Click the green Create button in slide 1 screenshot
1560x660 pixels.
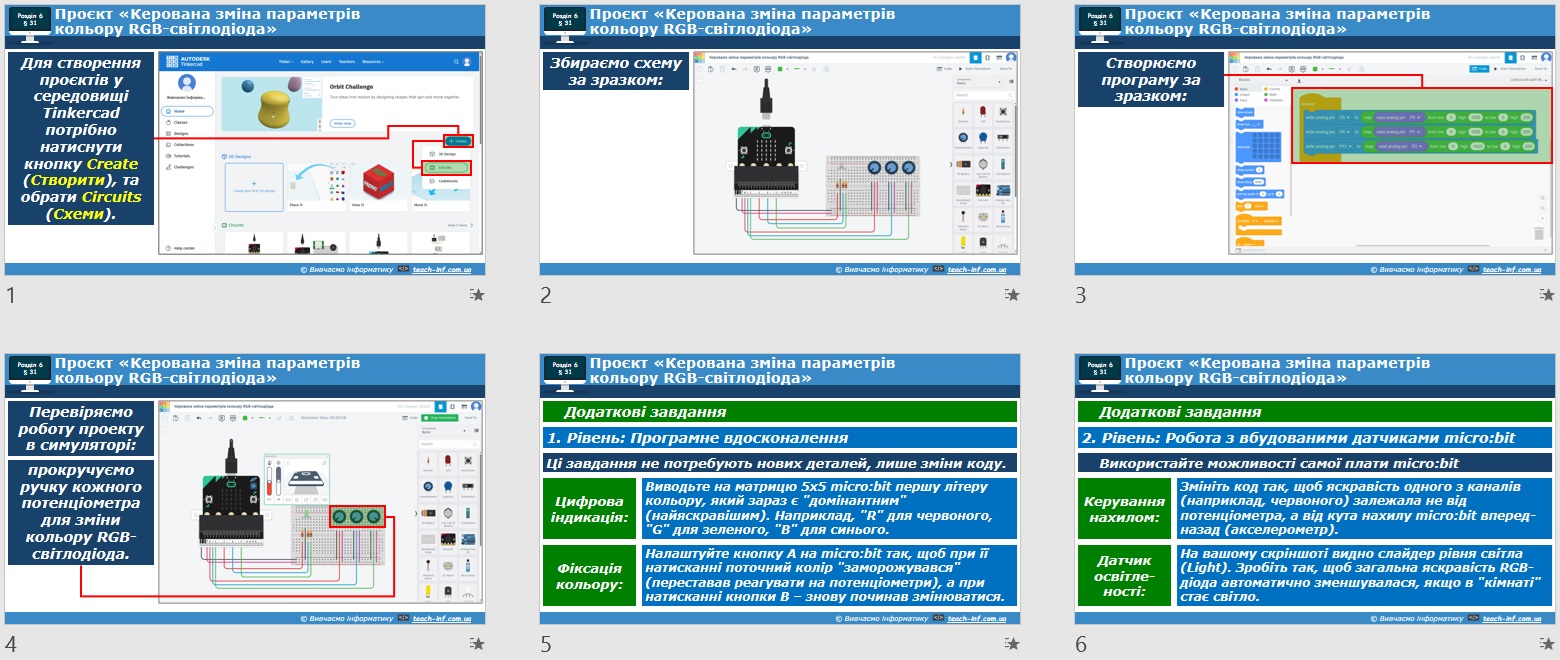tap(458, 141)
